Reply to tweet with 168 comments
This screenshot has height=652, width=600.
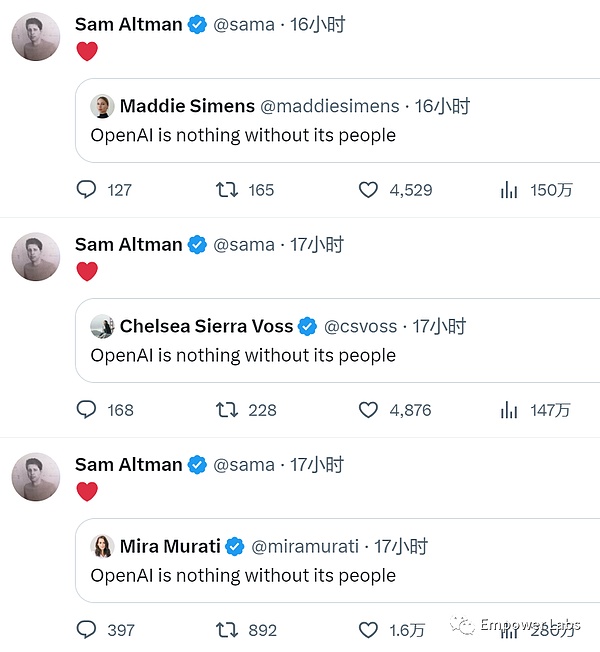(87, 410)
